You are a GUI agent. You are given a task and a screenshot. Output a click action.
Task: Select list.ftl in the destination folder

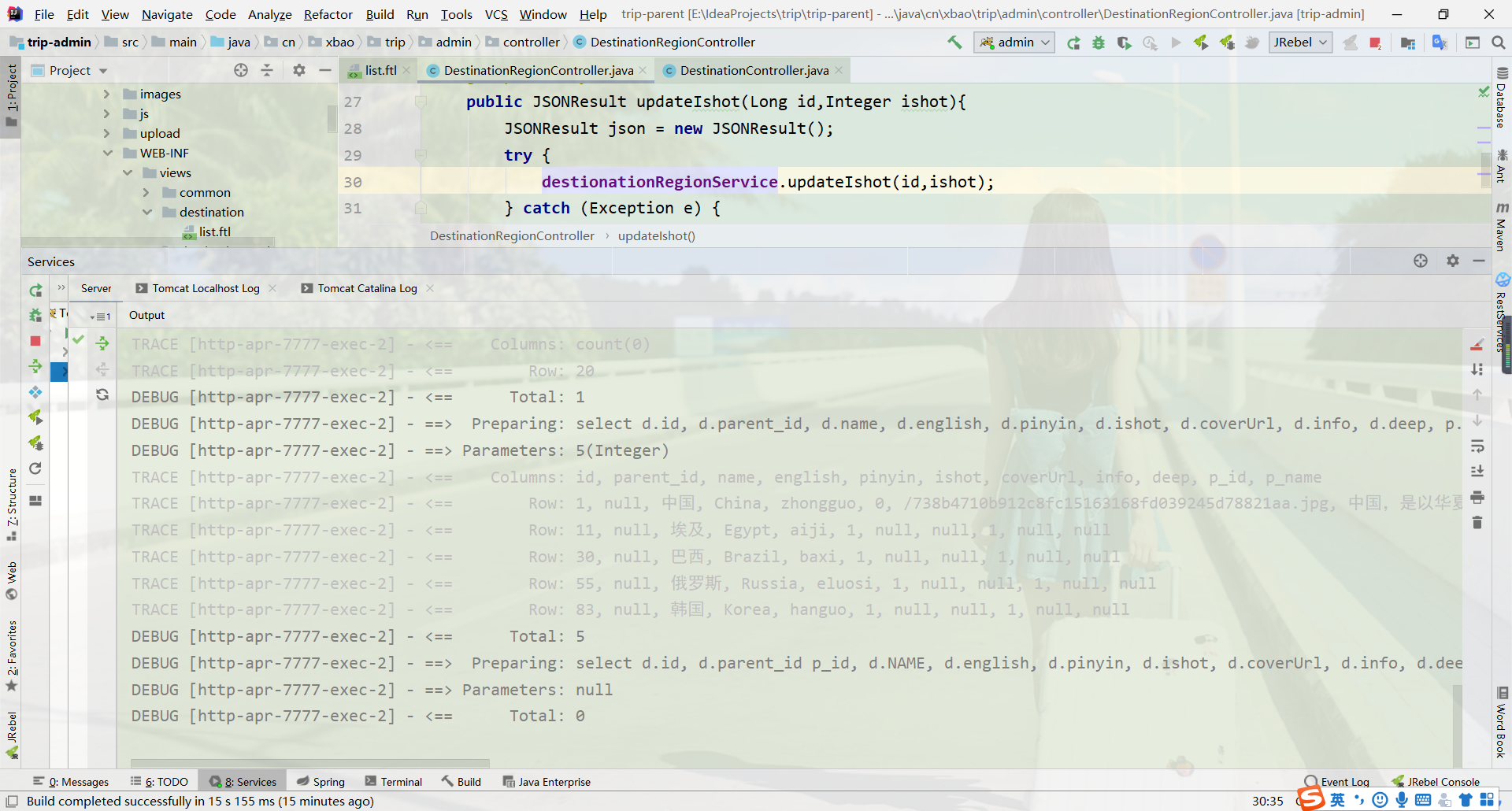tap(213, 231)
